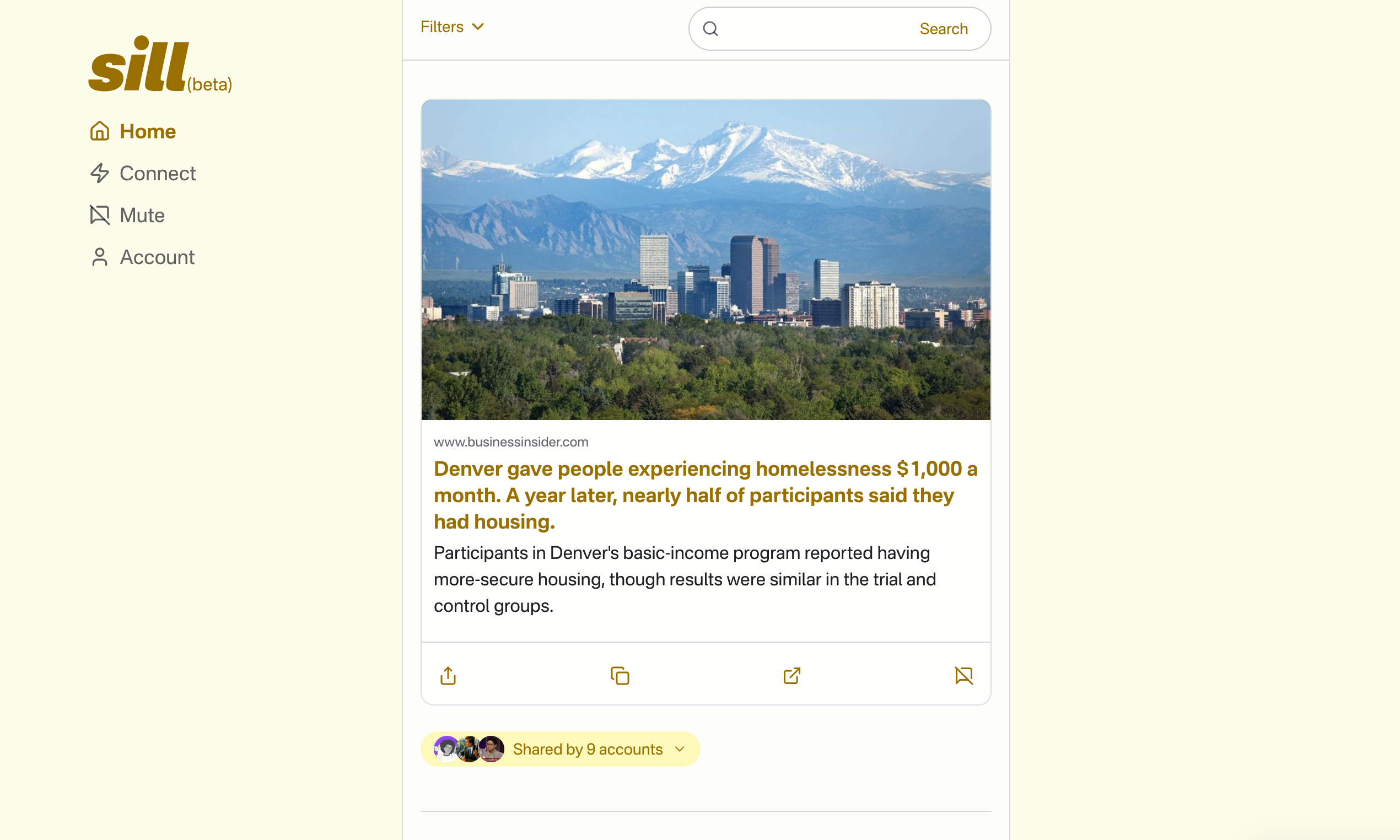1400x840 pixels.
Task: Expand the Filters dropdown
Action: pos(452,27)
